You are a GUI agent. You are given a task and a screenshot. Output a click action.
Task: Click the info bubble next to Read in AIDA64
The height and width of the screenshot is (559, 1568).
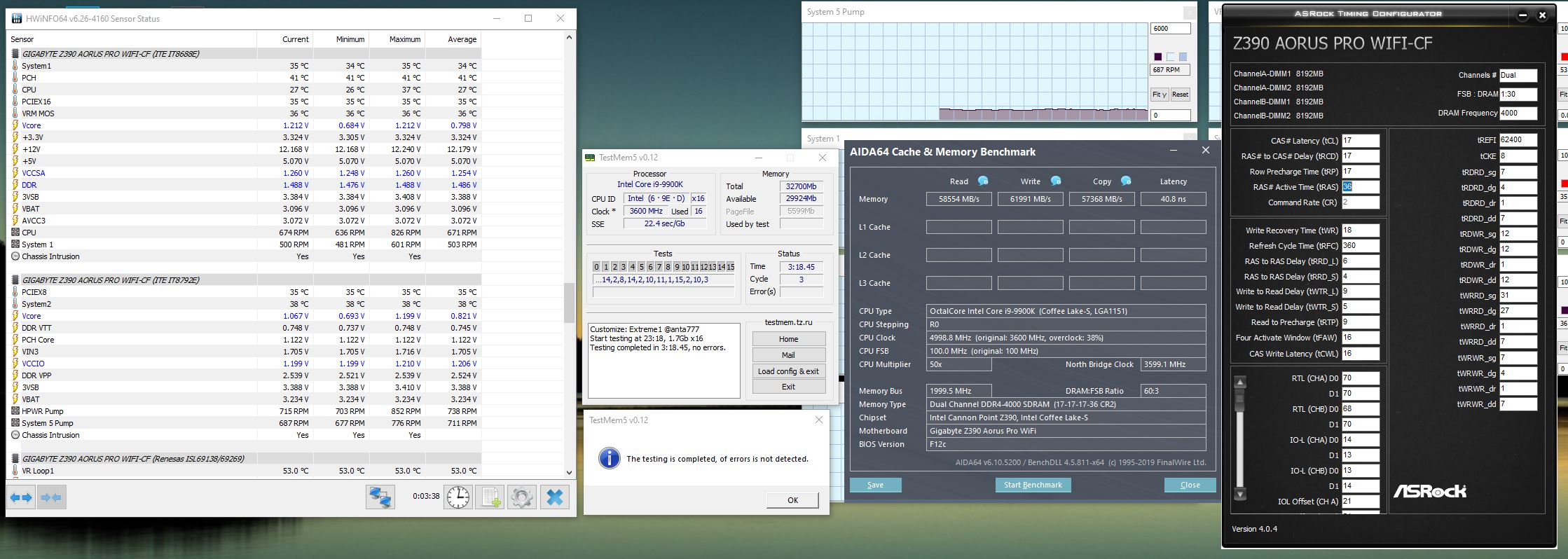point(983,181)
